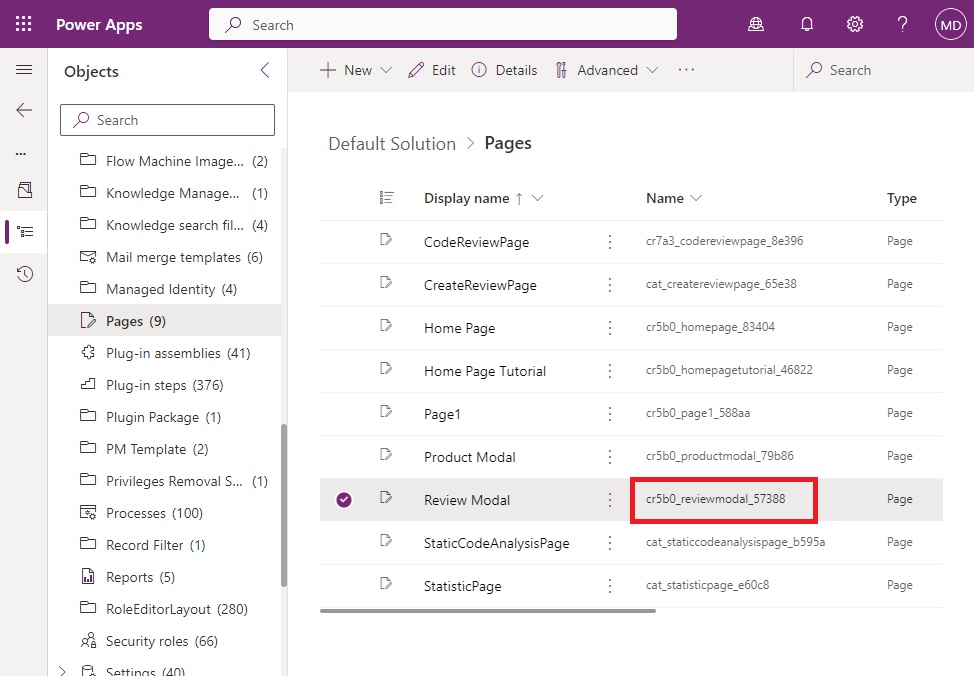Screen dimensions: 974x676
Task: Open the MD account avatar
Action: tap(949, 24)
